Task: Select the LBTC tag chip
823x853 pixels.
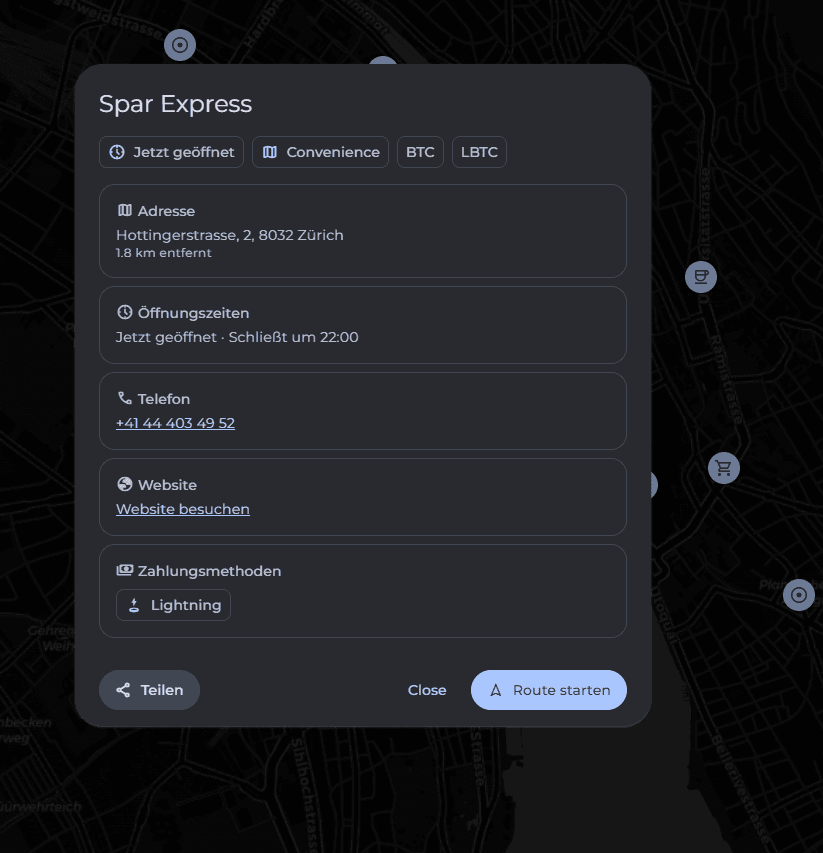Action: 479,152
